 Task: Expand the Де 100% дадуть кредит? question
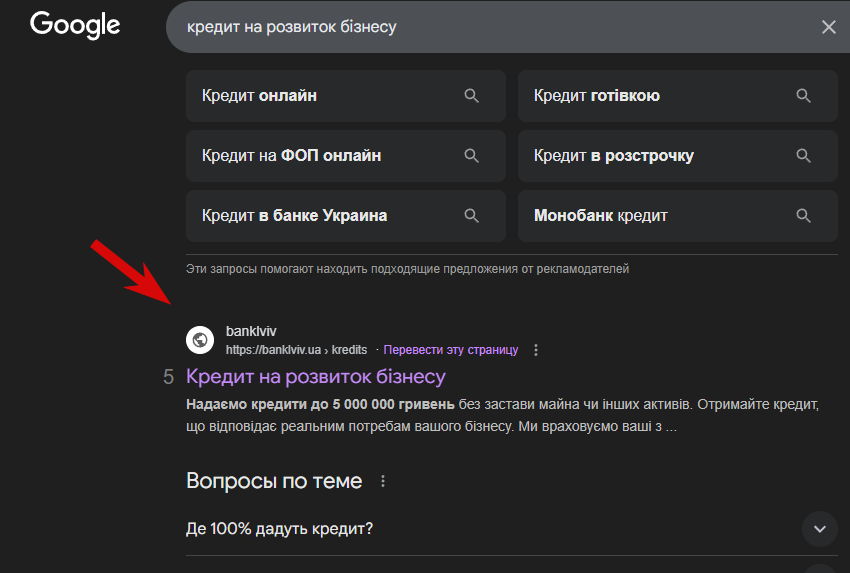pyautogui.click(x=512, y=529)
